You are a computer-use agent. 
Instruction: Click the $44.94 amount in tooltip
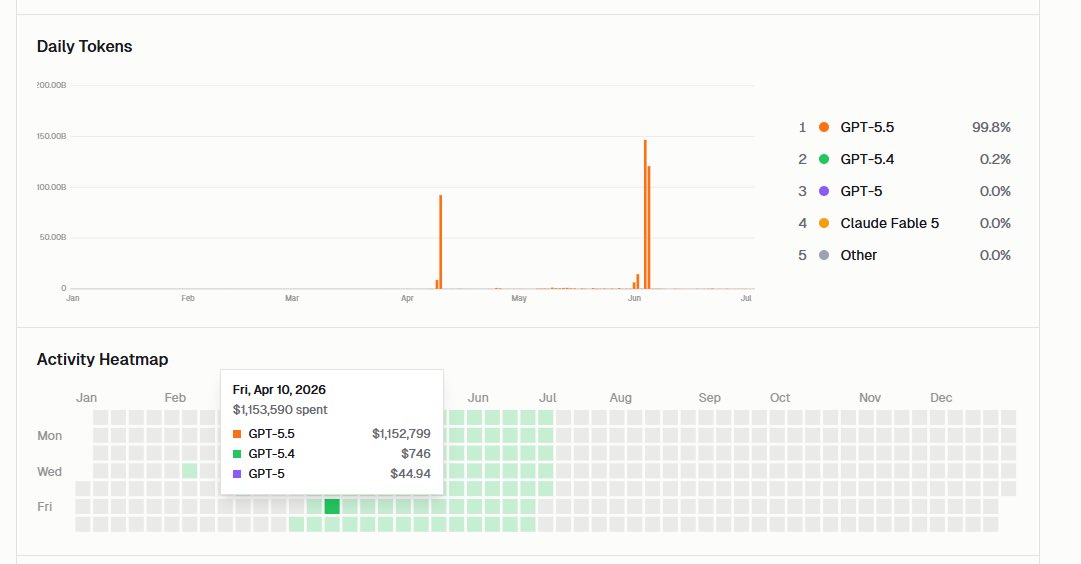click(410, 474)
